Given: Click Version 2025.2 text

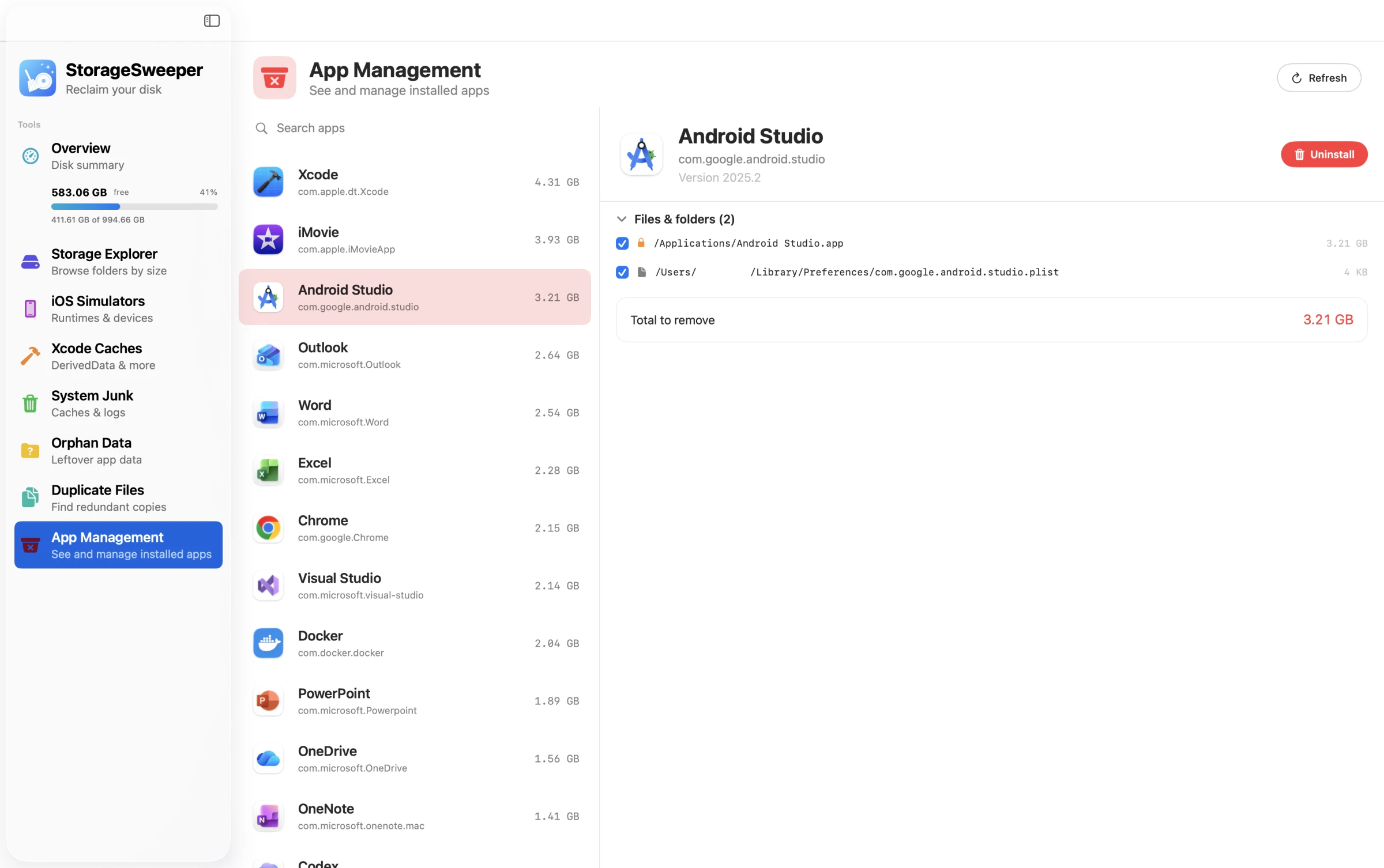Looking at the screenshot, I should click(x=719, y=178).
